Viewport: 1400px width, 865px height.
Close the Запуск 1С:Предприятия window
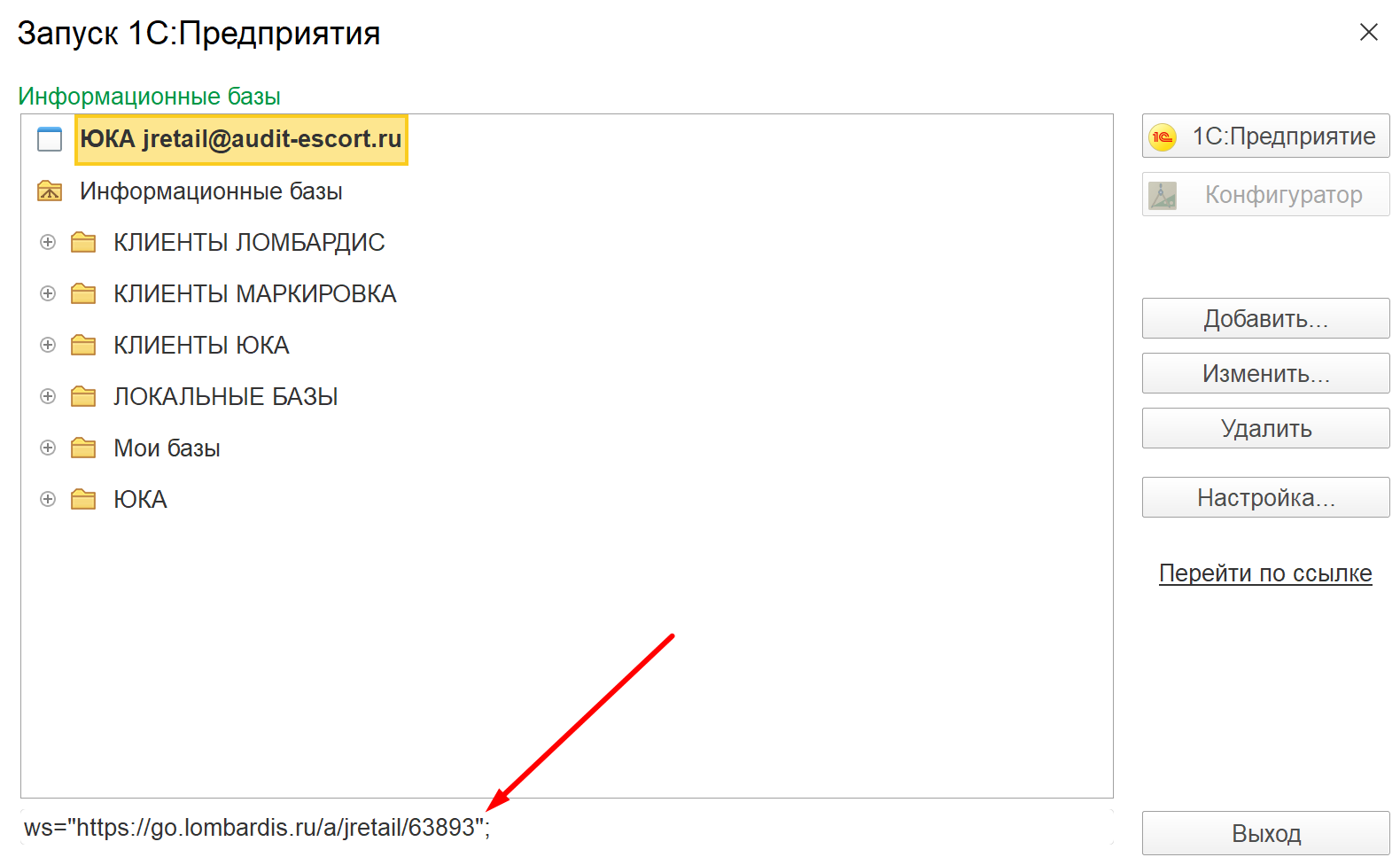point(1368,32)
